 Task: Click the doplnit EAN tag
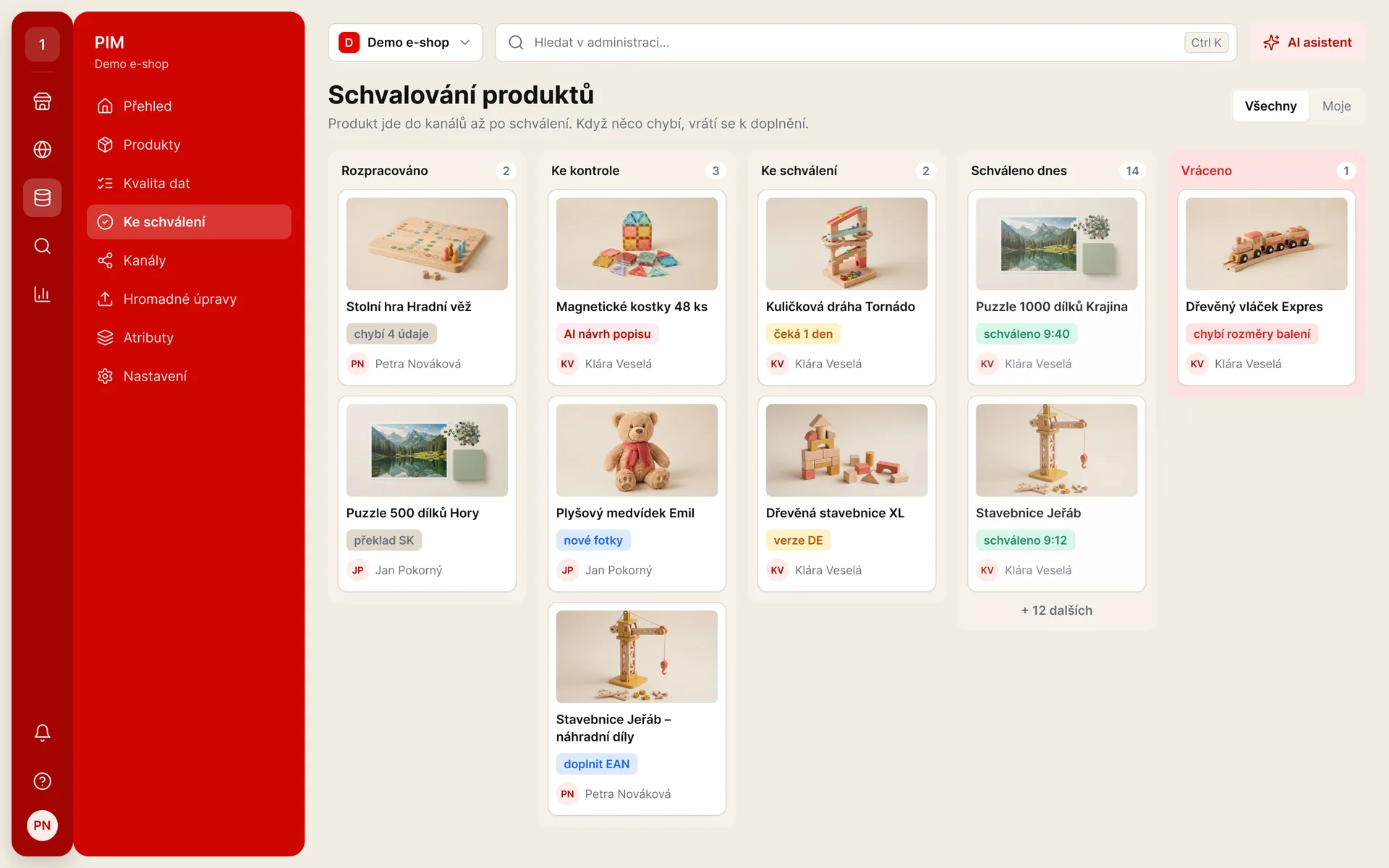(596, 765)
